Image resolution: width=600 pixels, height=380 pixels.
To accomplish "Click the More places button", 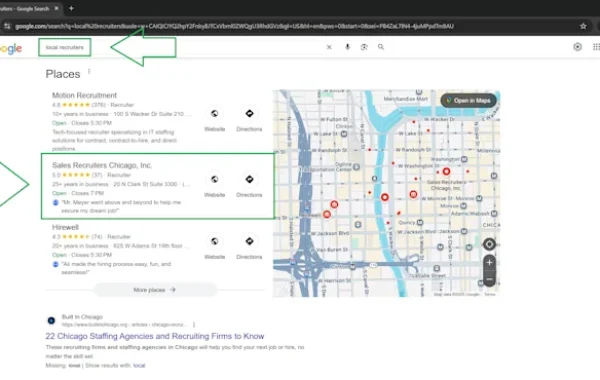I will point(155,290).
